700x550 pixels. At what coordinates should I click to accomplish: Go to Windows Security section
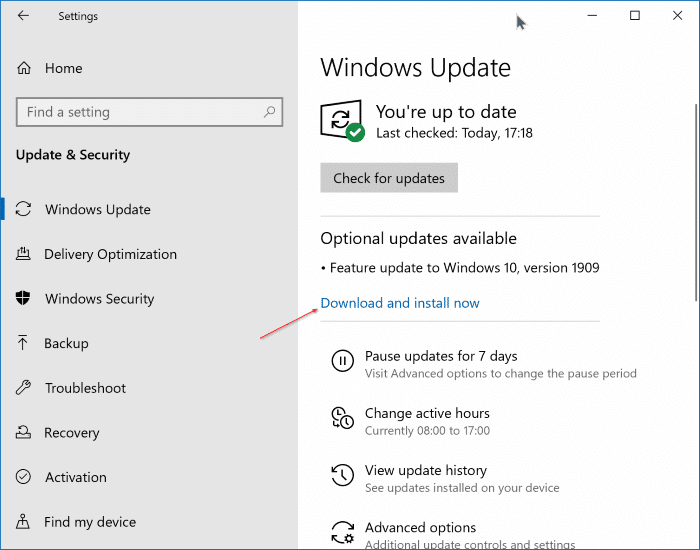(100, 299)
